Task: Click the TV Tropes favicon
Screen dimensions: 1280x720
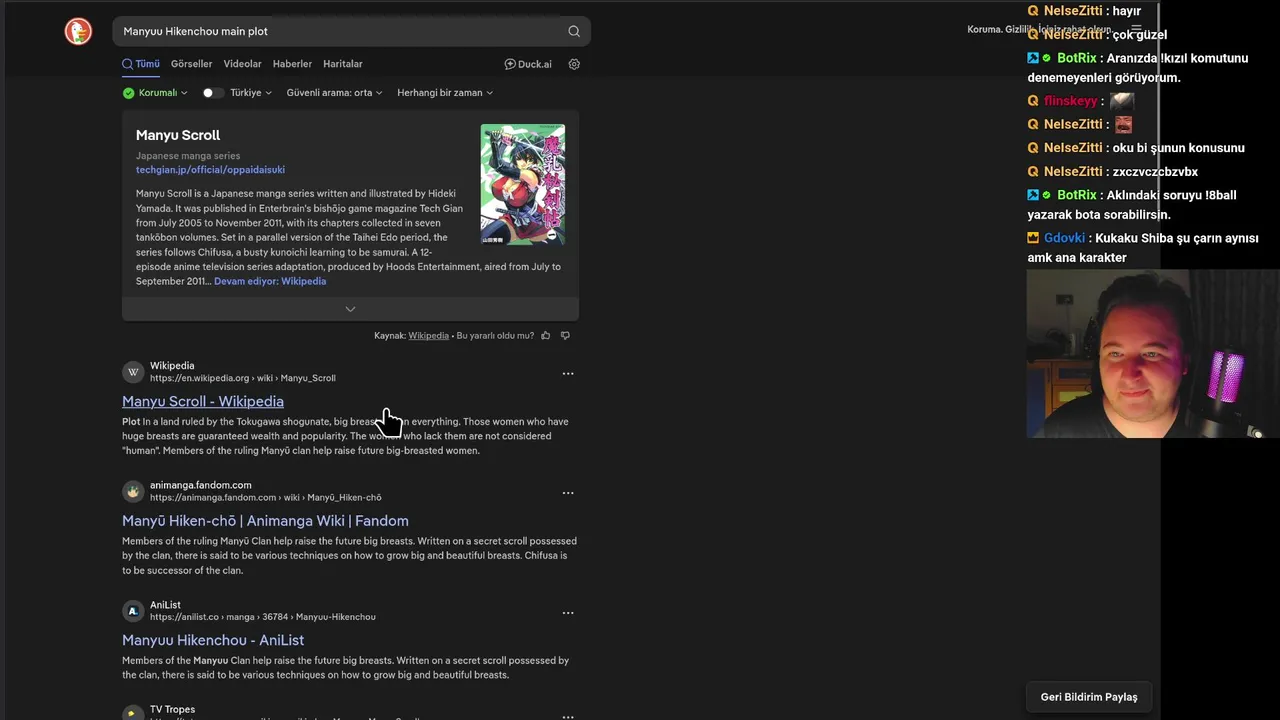Action: pos(133,713)
